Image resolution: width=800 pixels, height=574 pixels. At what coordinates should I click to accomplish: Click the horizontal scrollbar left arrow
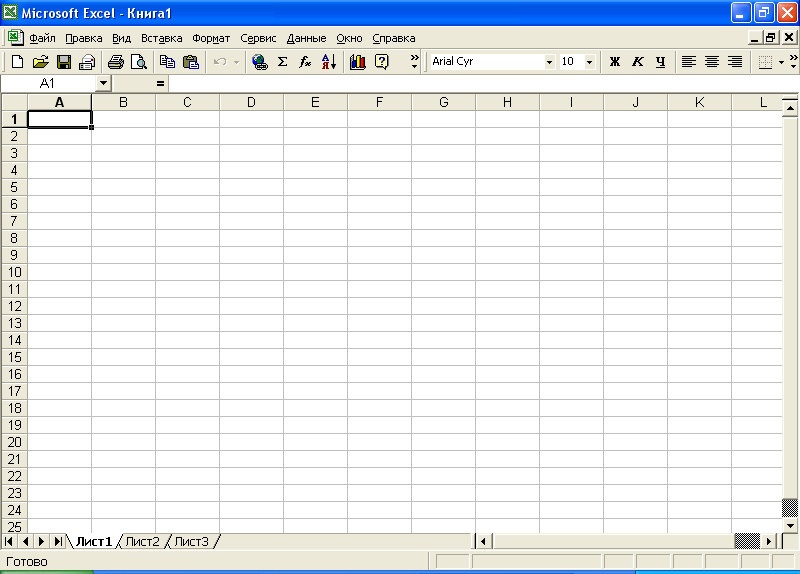[483, 541]
